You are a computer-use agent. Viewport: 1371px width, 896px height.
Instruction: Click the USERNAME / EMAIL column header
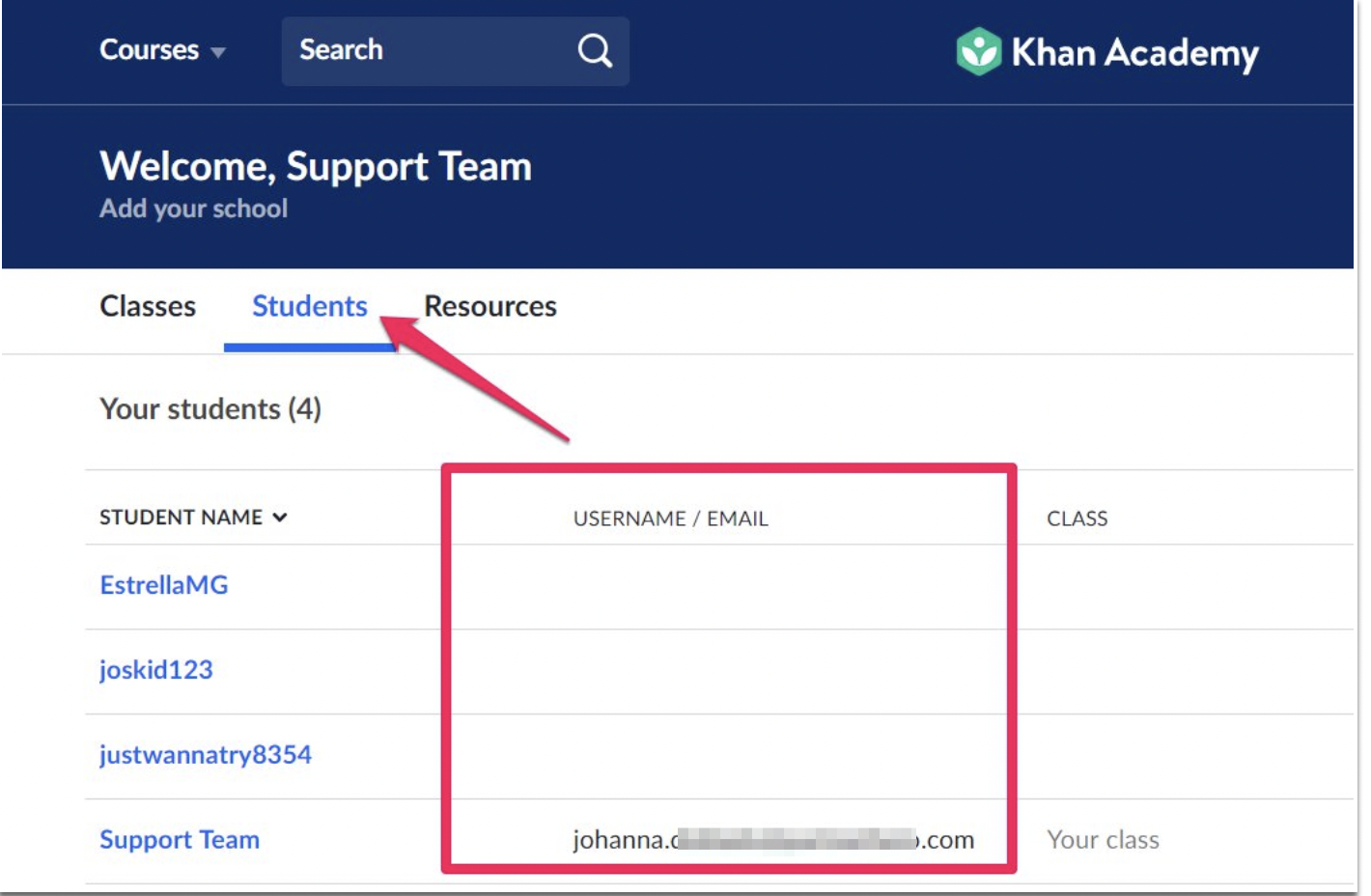(671, 518)
